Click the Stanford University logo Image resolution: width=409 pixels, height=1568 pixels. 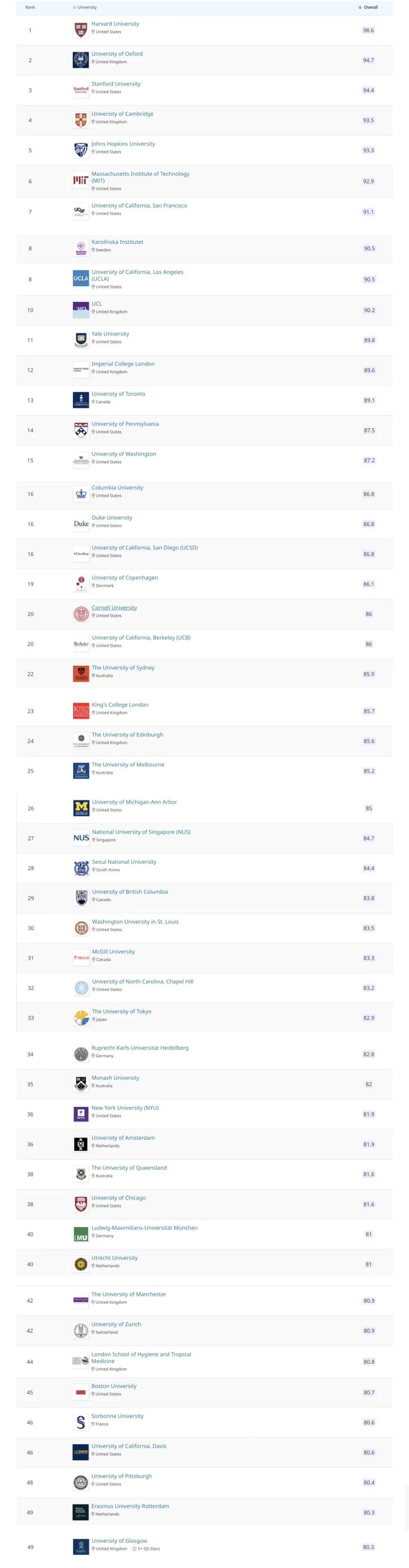tap(80, 90)
